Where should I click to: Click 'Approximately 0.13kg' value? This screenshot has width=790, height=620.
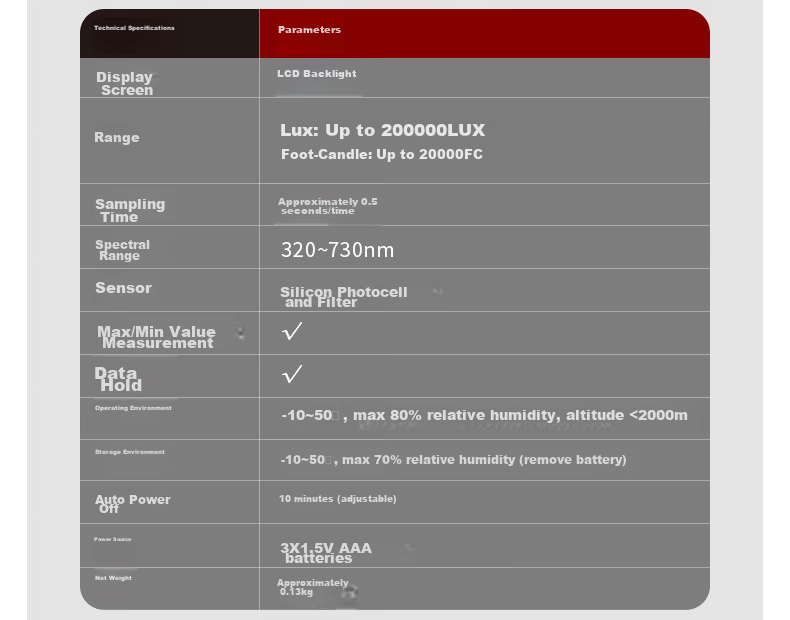pos(312,587)
